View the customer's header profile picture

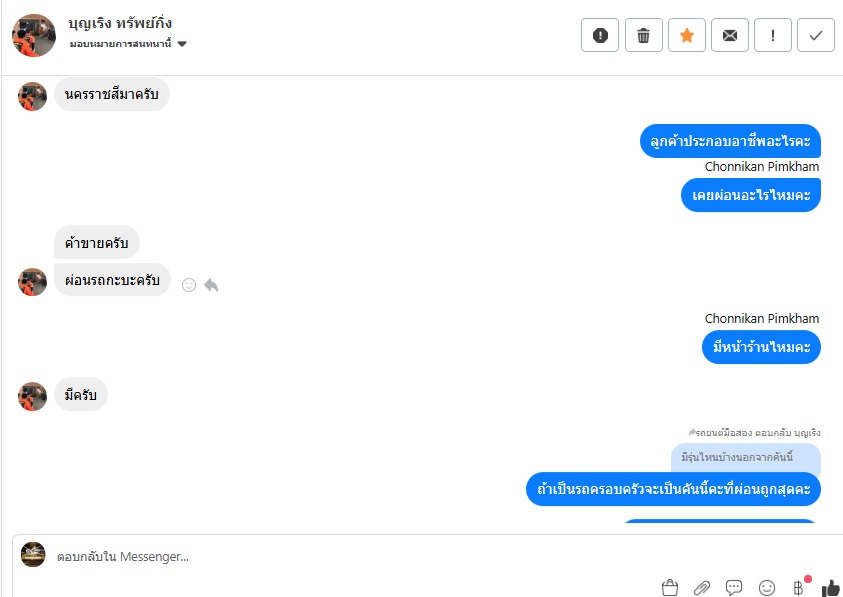(34, 35)
